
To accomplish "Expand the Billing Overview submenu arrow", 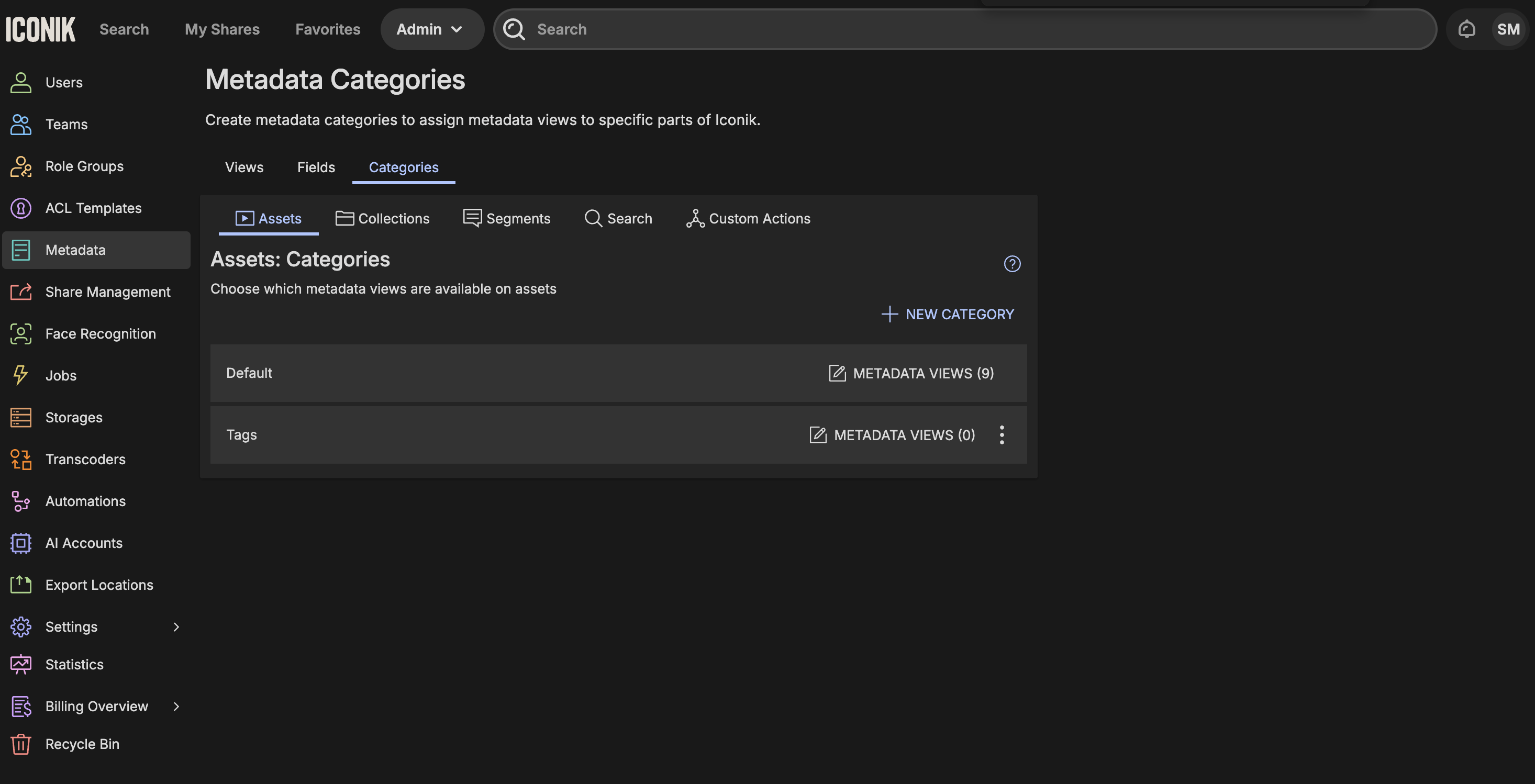I will tap(176, 706).
